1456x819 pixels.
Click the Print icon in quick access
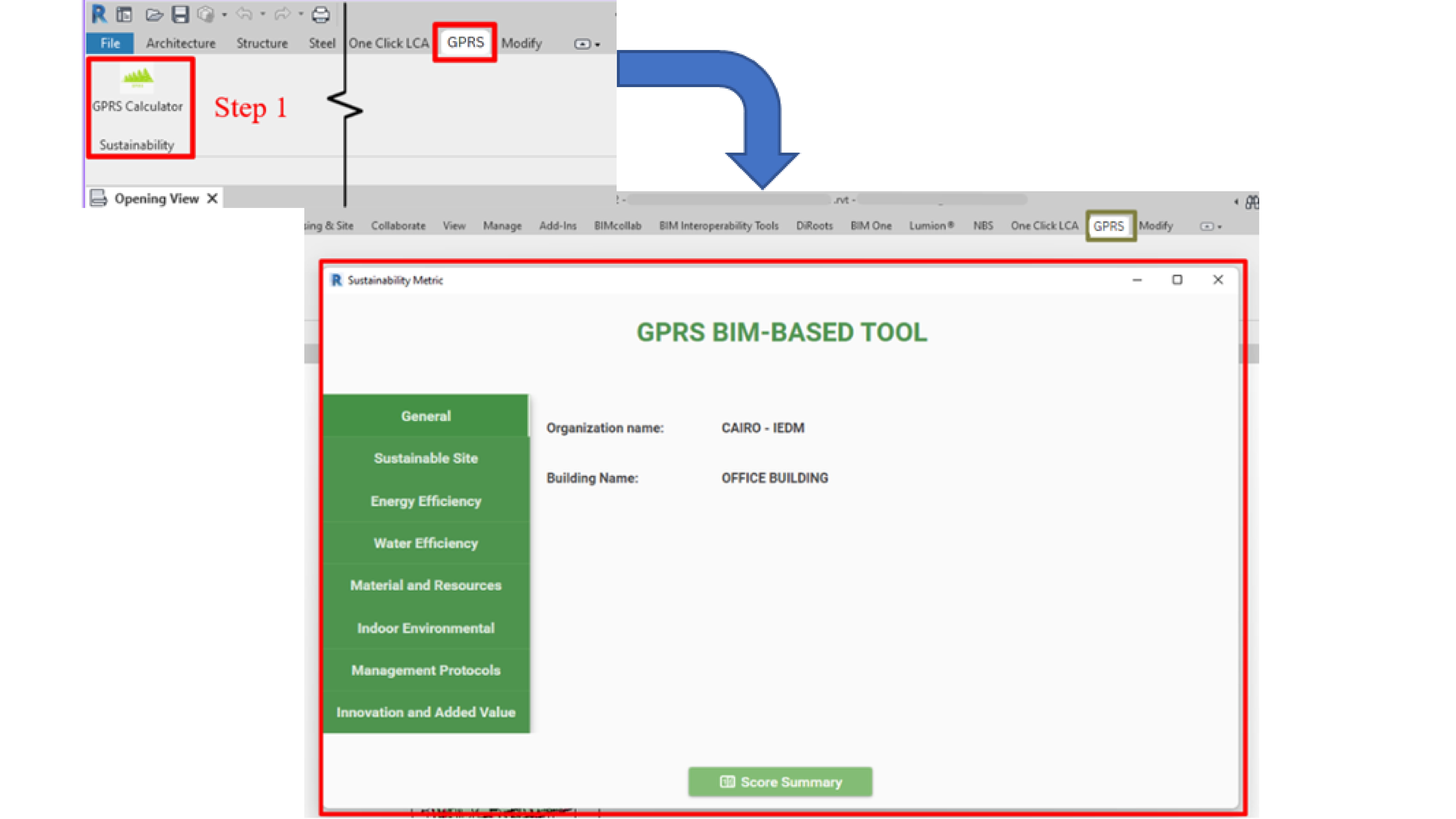(x=321, y=14)
